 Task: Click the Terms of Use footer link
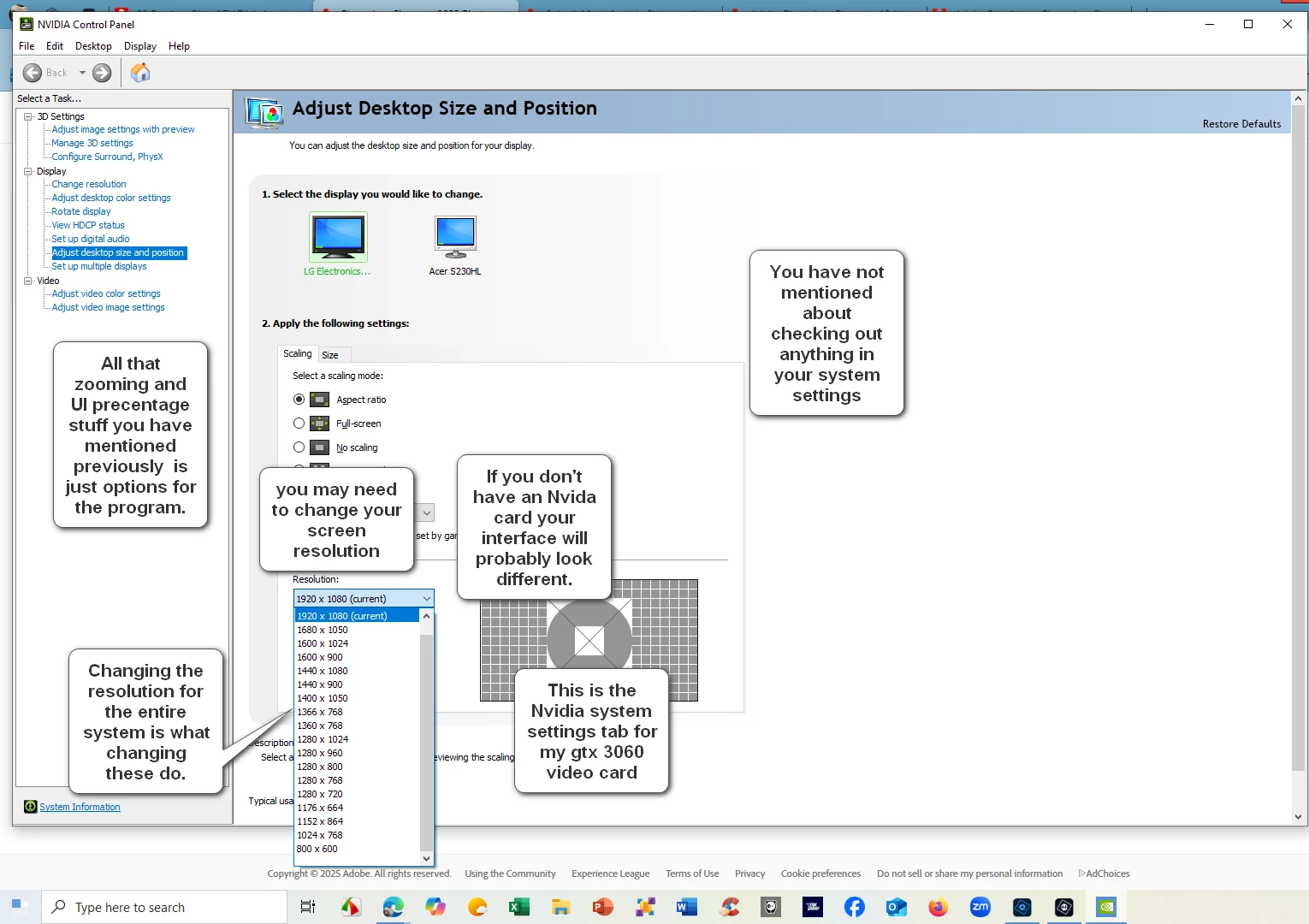pyautogui.click(x=692, y=874)
